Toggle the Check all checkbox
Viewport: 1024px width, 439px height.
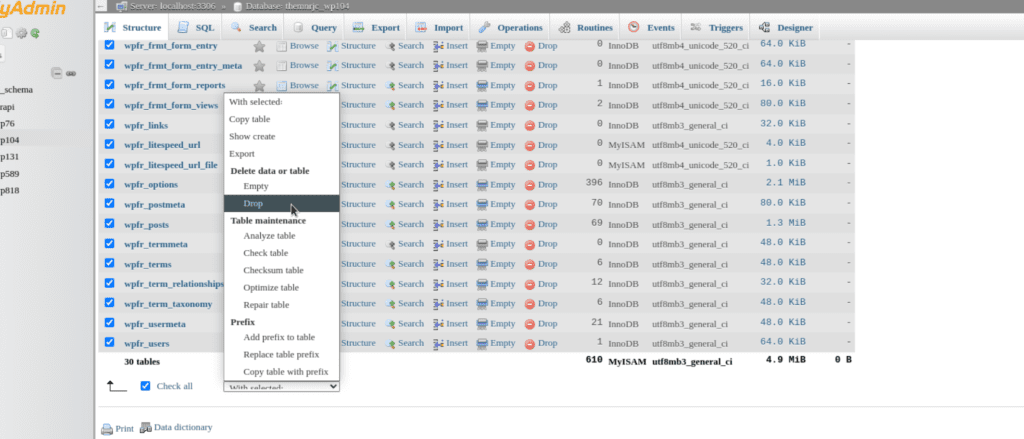[x=146, y=386]
